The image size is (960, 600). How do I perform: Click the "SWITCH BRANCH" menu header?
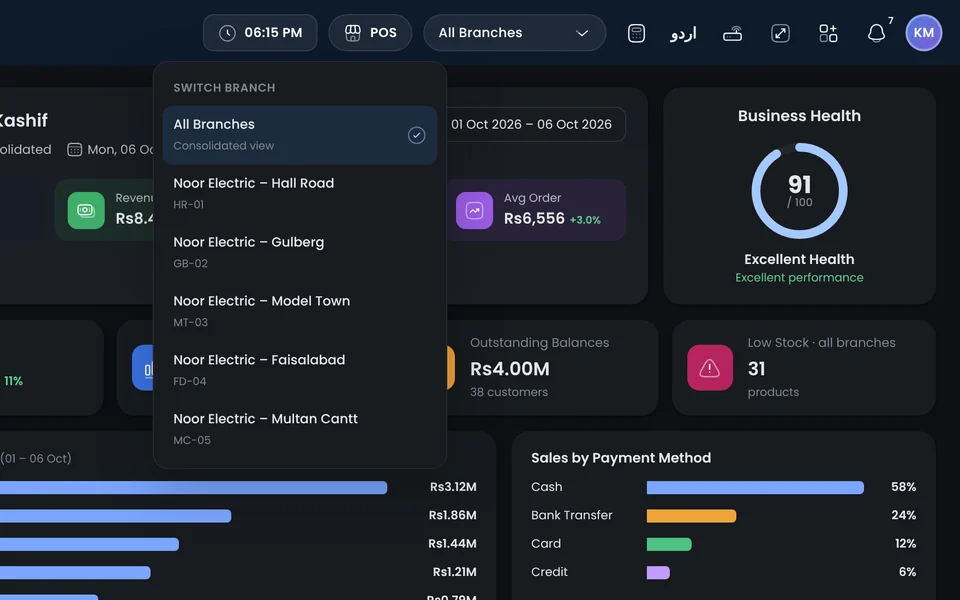point(224,88)
